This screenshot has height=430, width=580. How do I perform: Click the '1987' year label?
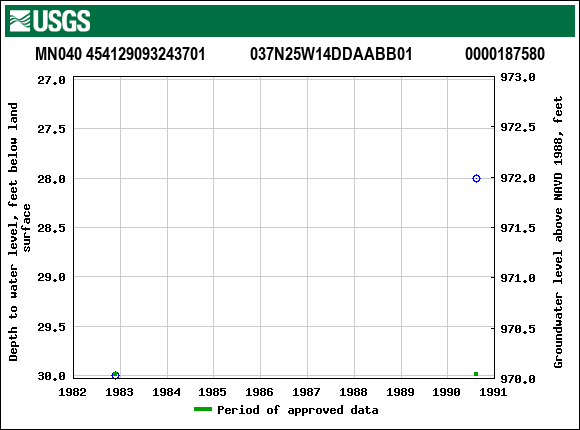click(x=306, y=392)
